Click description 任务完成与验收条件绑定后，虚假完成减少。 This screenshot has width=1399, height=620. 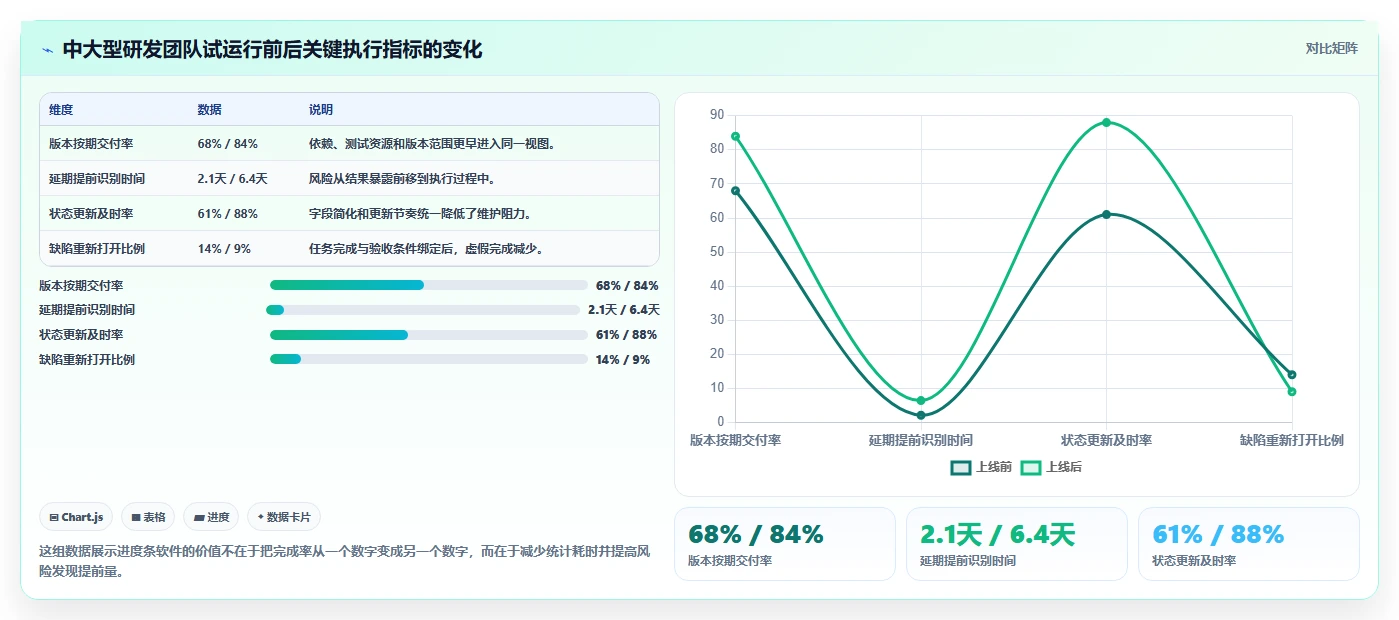pyautogui.click(x=426, y=249)
